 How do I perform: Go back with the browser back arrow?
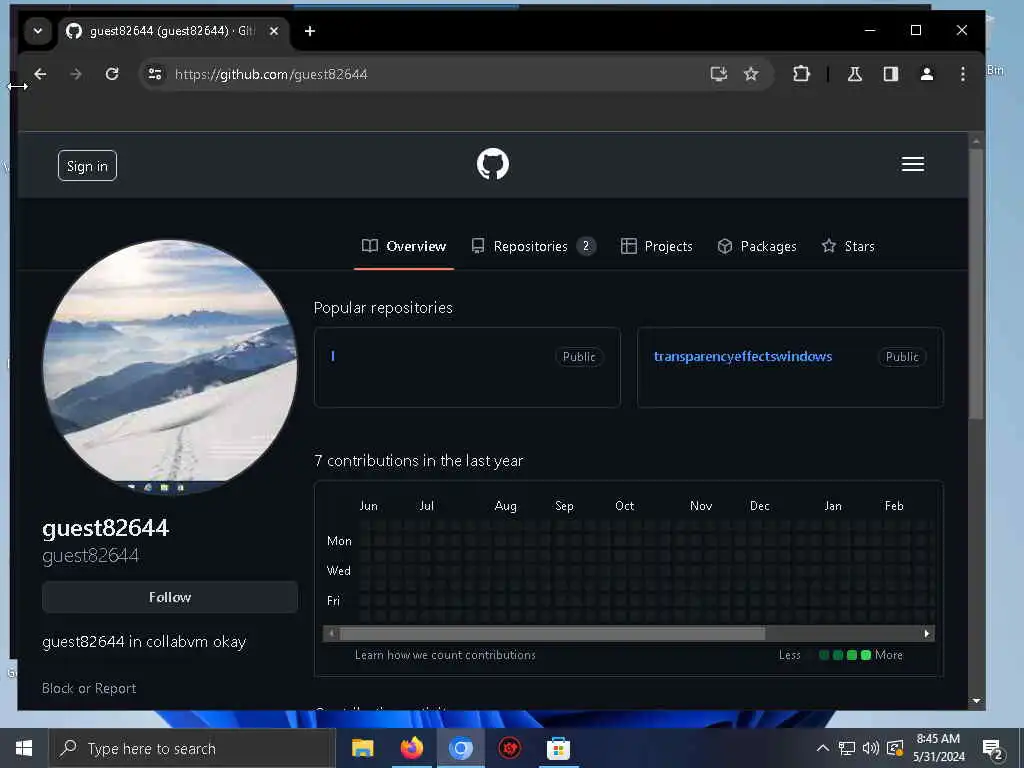[40, 74]
